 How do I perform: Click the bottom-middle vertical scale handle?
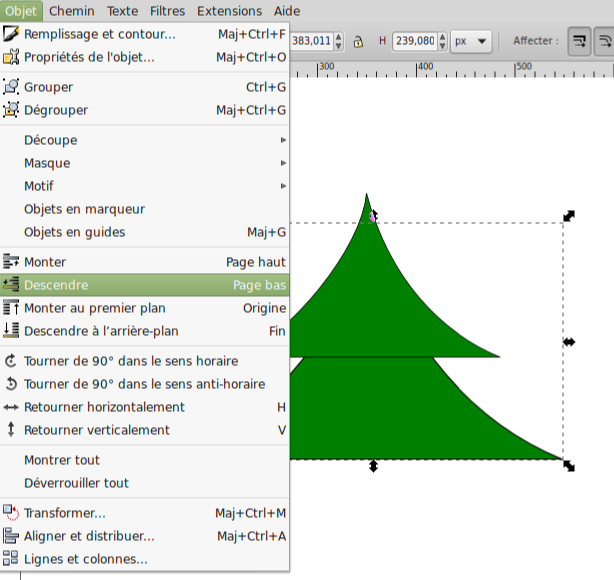point(373,466)
